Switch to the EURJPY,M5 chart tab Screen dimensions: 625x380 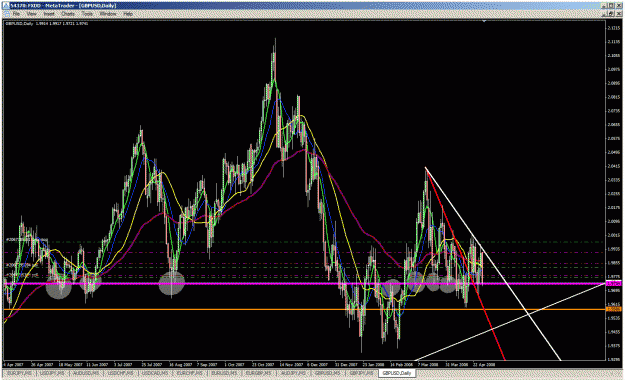pos(19,373)
